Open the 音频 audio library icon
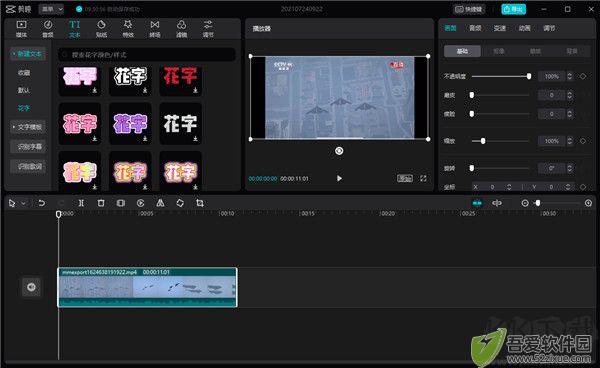600x368 pixels. point(48,29)
